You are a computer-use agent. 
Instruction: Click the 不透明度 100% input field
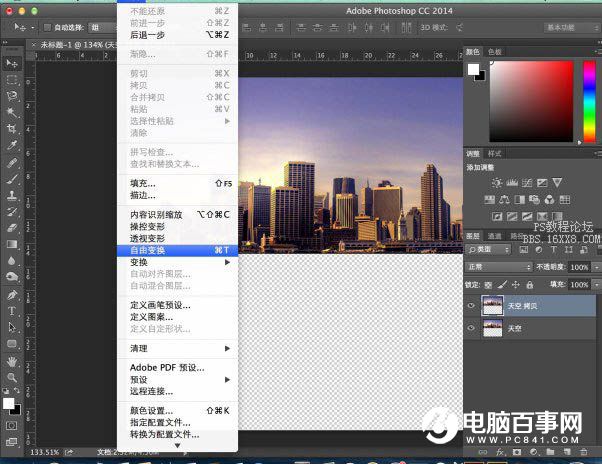[579, 267]
